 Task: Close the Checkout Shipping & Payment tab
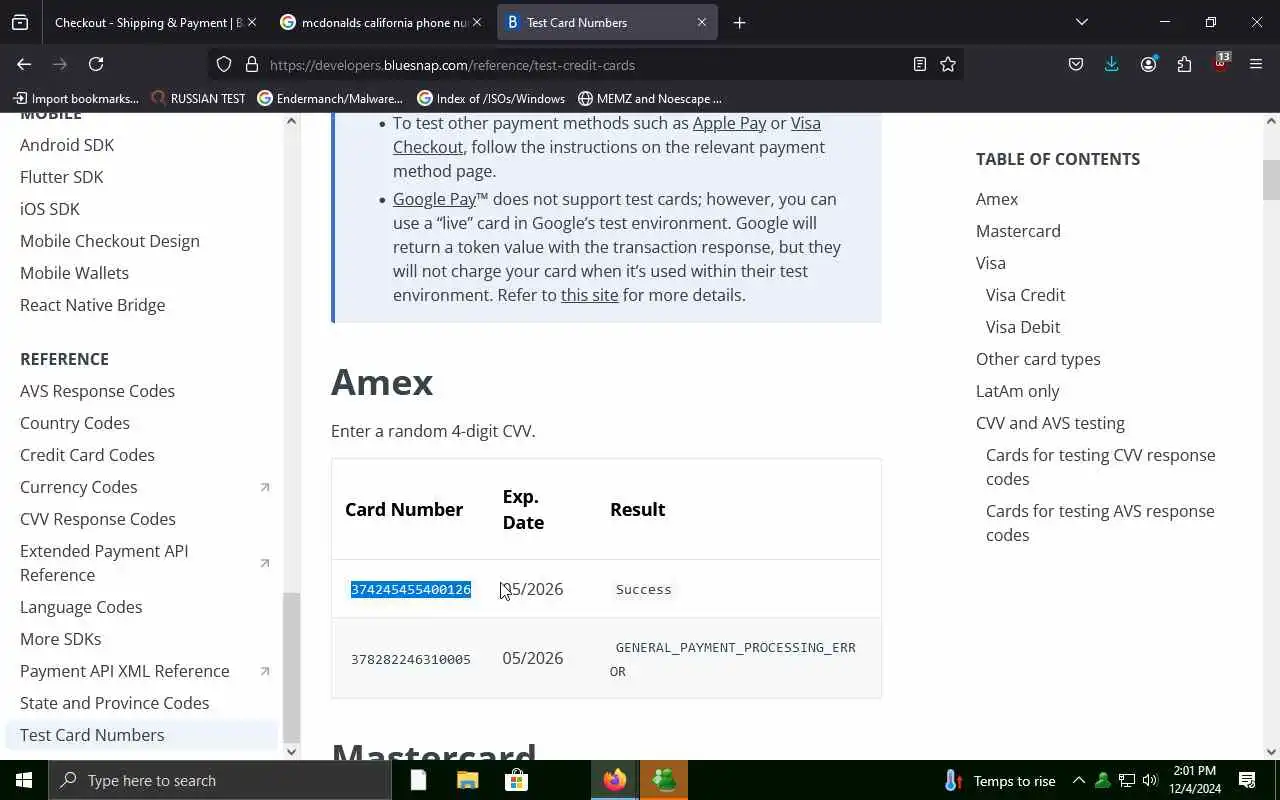(251, 22)
